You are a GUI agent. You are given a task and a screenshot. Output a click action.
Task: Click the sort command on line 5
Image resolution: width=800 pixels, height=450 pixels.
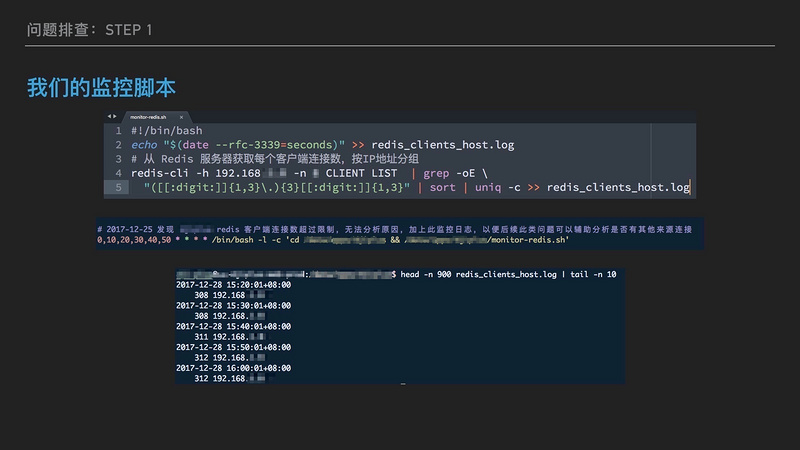click(442, 188)
